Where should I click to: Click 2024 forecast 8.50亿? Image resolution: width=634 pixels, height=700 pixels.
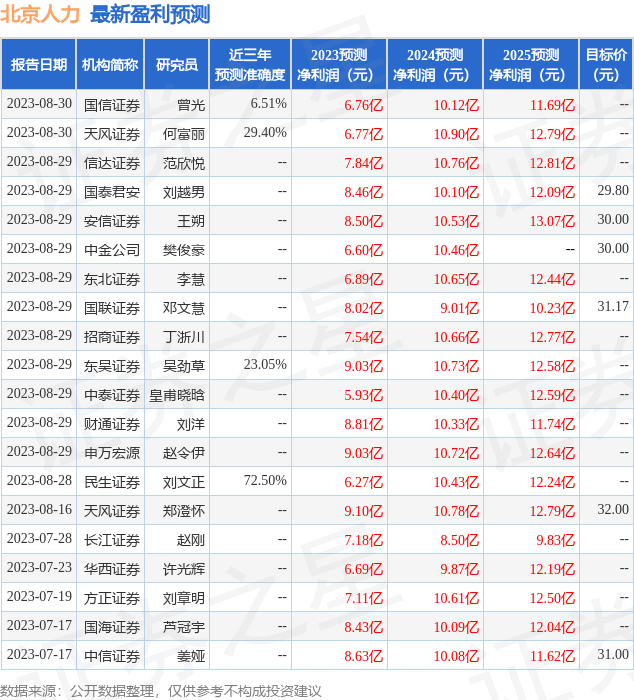pyautogui.click(x=459, y=541)
